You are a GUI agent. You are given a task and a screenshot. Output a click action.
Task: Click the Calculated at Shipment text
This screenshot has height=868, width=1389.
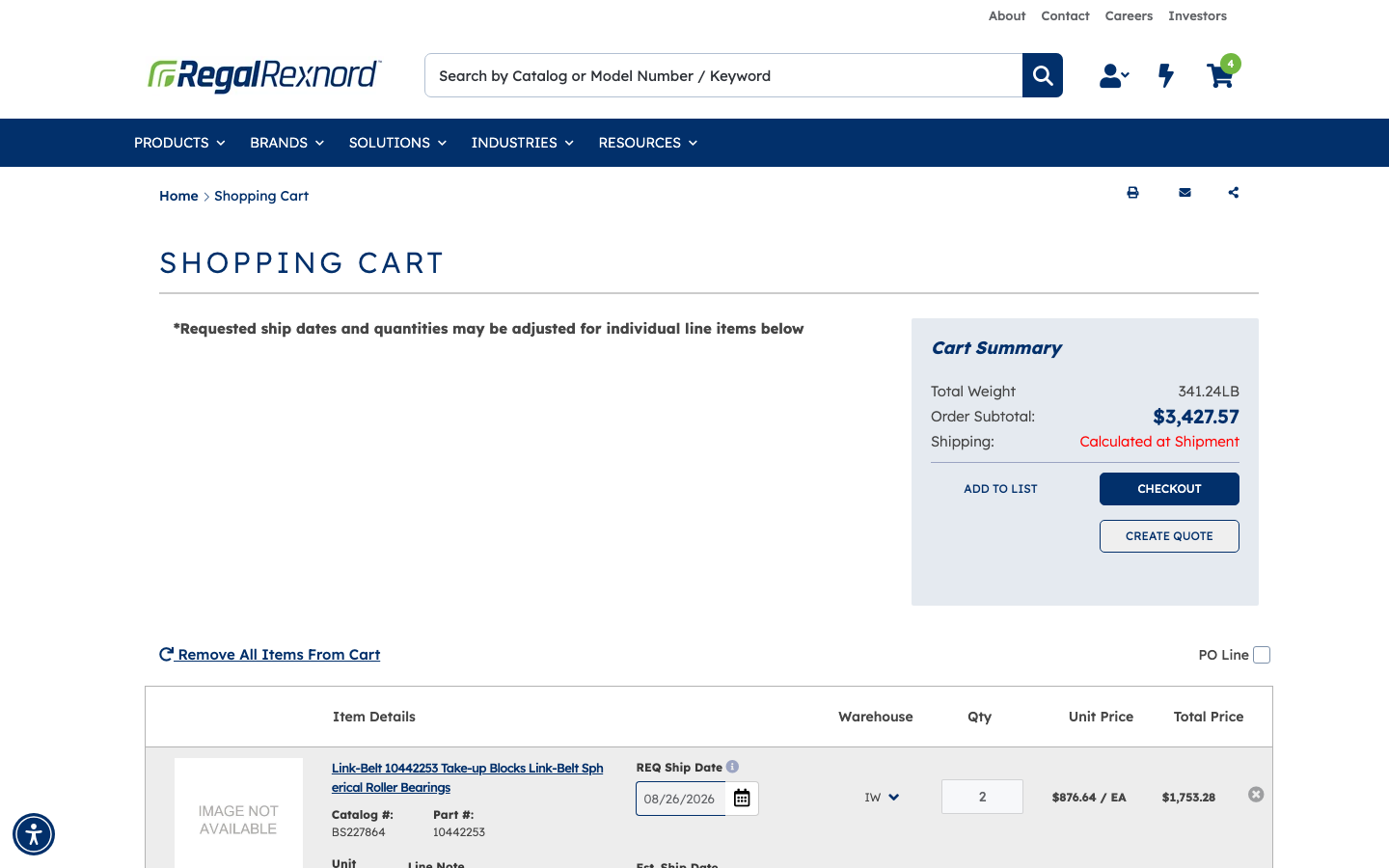point(1159,442)
